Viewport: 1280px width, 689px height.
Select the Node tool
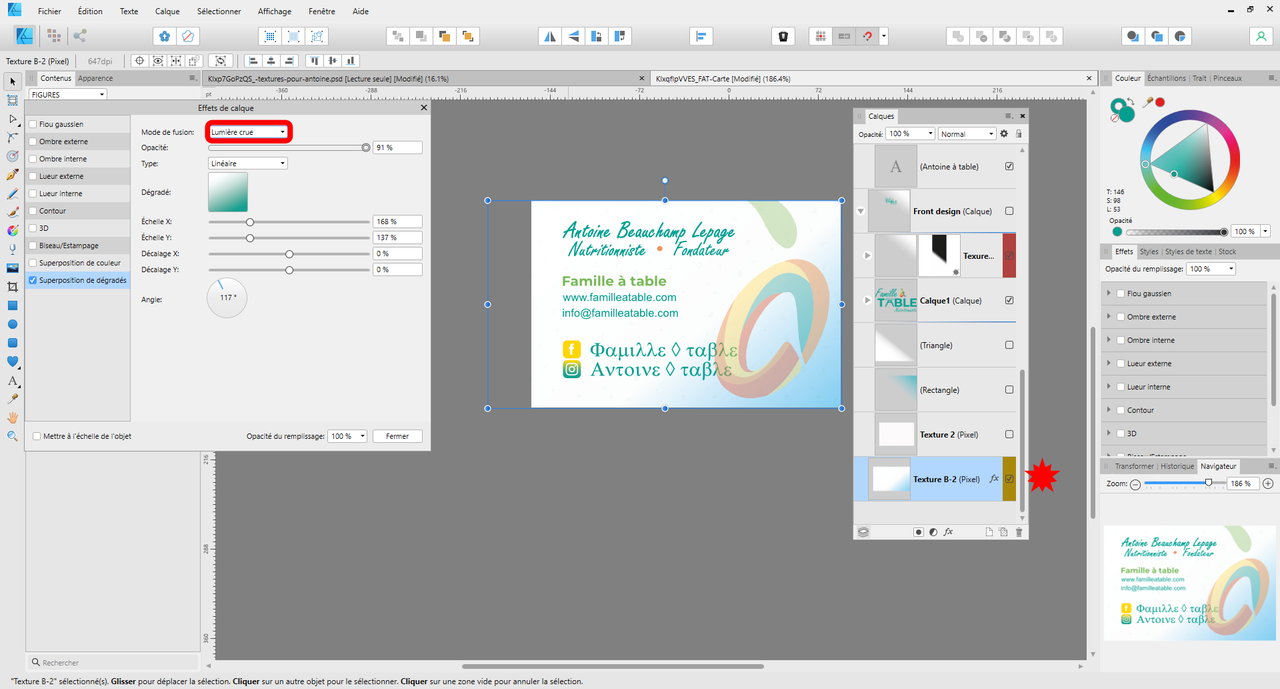point(13,119)
